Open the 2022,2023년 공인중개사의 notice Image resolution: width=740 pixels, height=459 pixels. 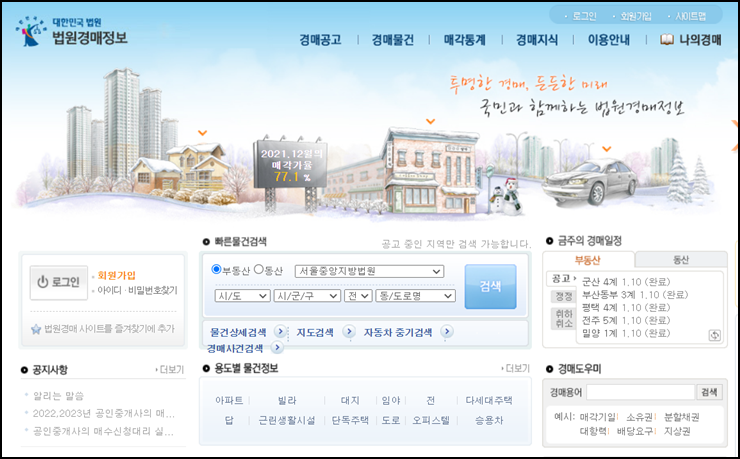[104, 414]
